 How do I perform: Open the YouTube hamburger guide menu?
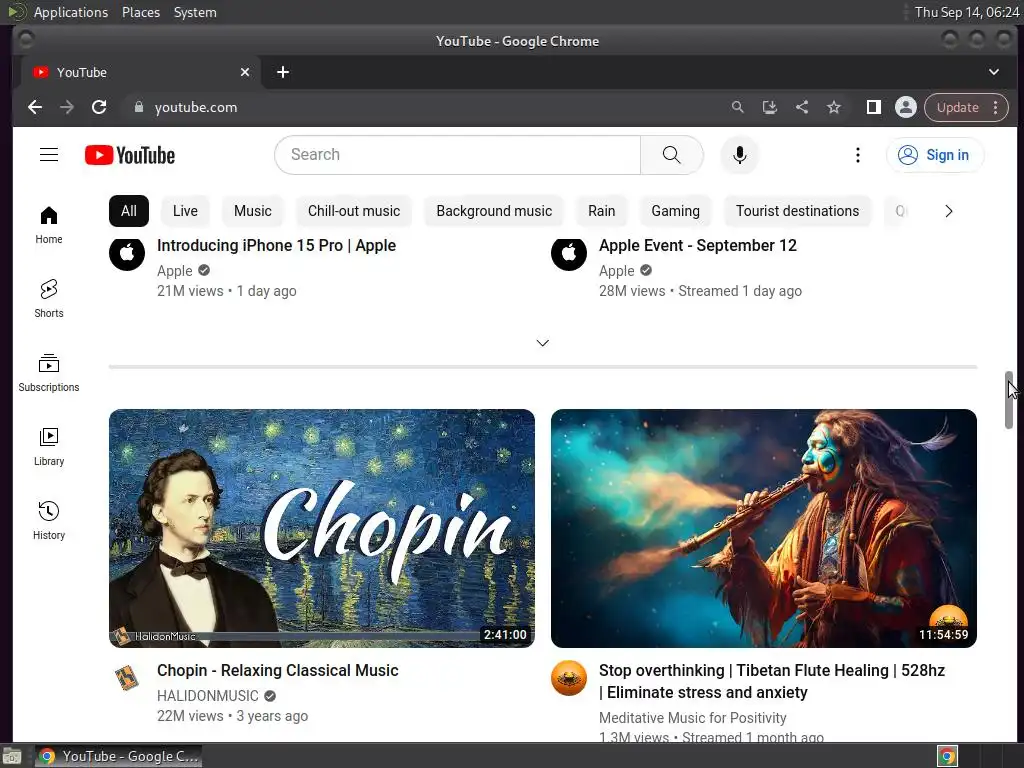tap(49, 155)
